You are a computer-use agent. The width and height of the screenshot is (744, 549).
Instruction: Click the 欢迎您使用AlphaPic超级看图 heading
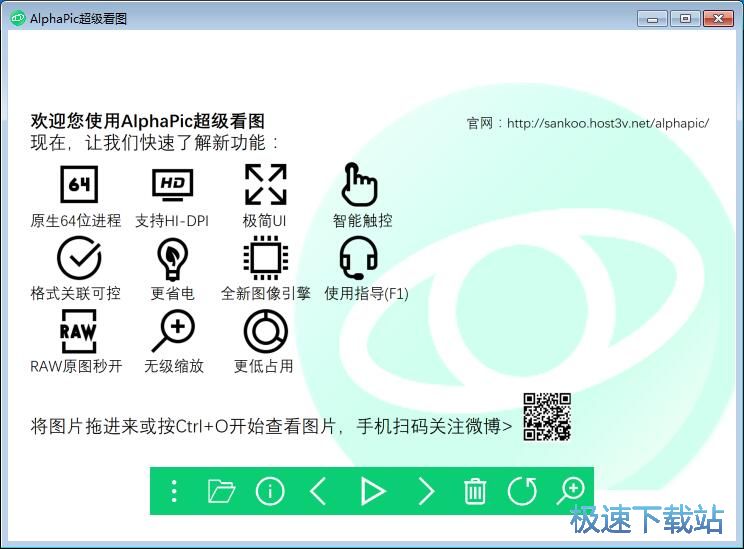(x=147, y=121)
